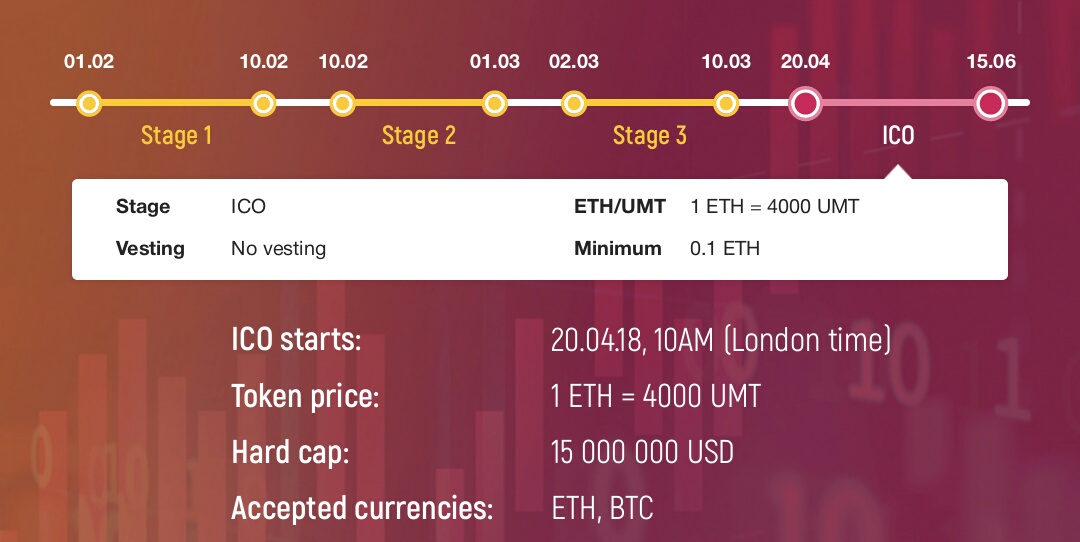
Task: Click the Hard cap "15 000 000 USD" text
Action: [642, 452]
